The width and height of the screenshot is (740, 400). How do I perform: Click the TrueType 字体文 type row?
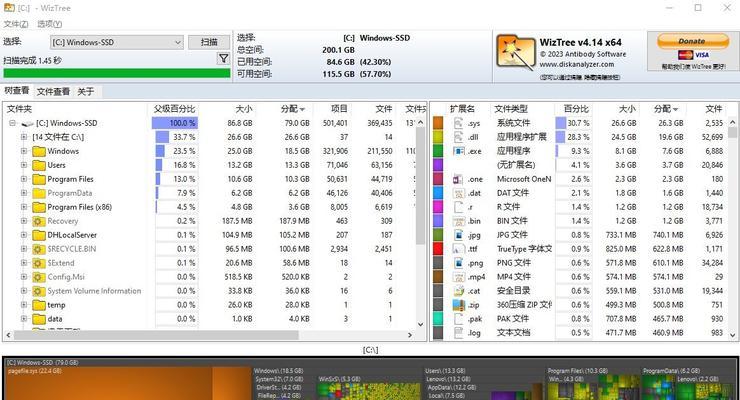click(x=580, y=249)
